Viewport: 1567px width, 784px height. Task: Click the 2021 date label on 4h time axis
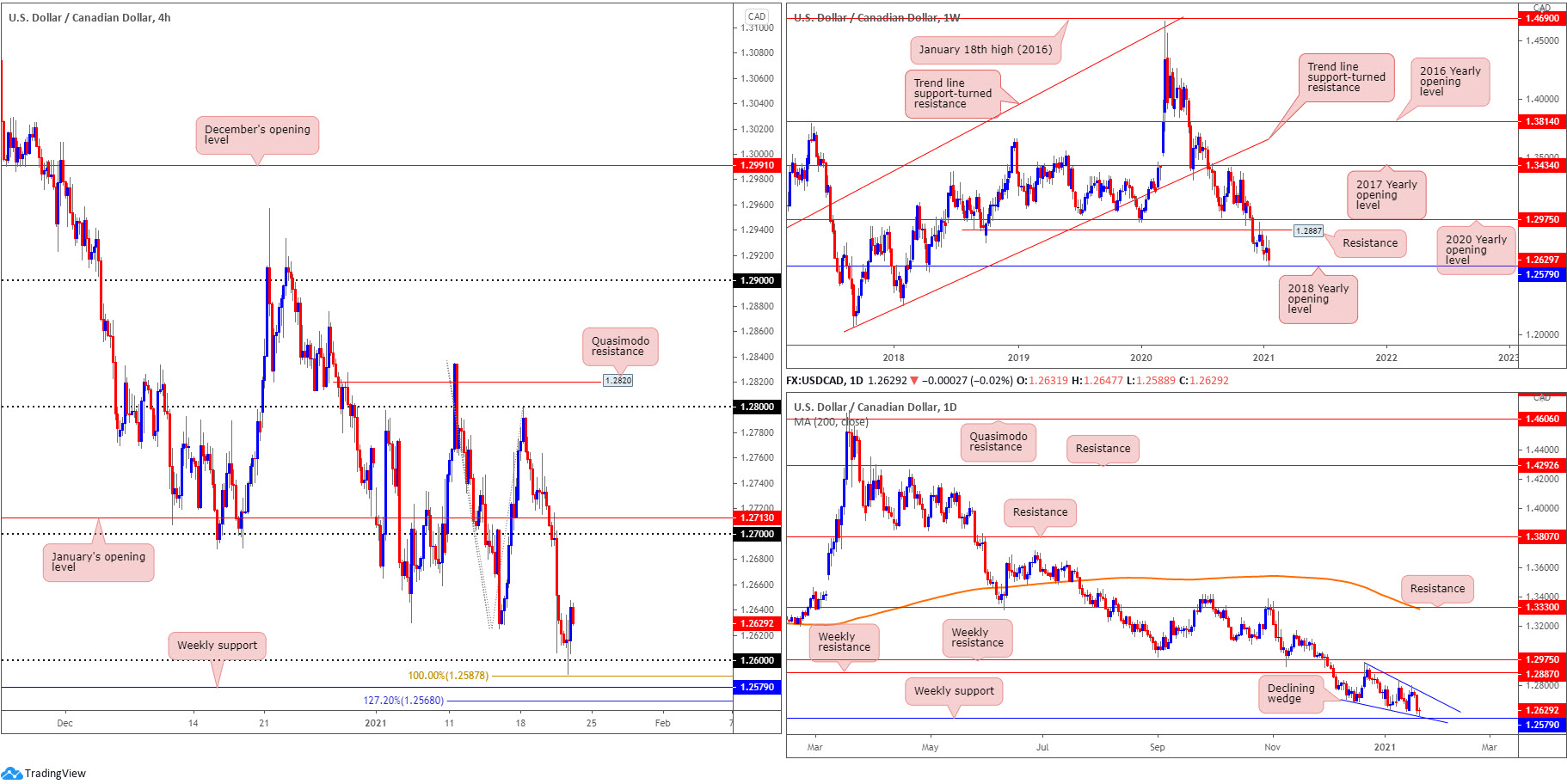(x=376, y=723)
